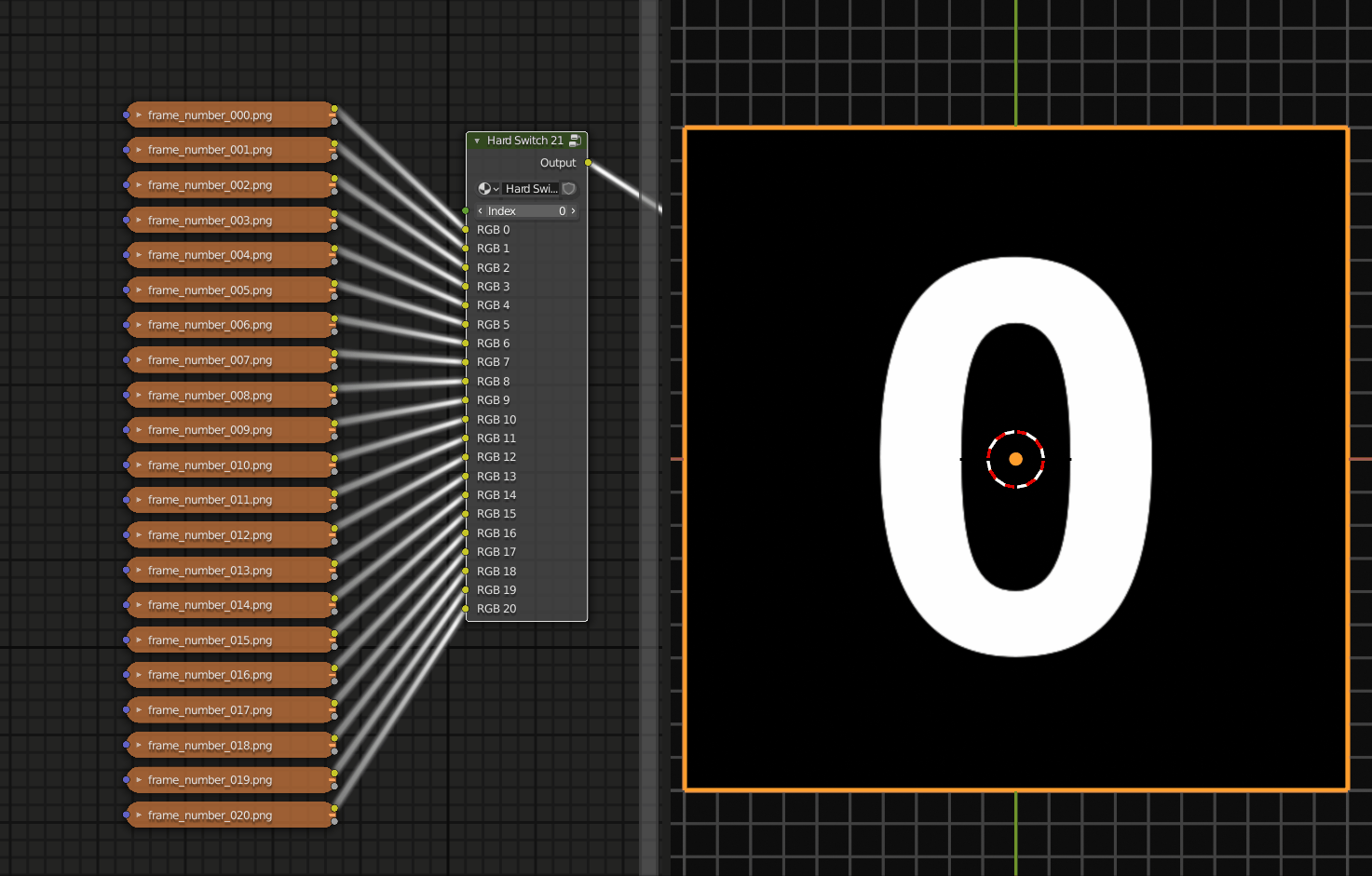The height and width of the screenshot is (876, 1372).
Task: Click the RGB 20 input socket
Action: 466,609
